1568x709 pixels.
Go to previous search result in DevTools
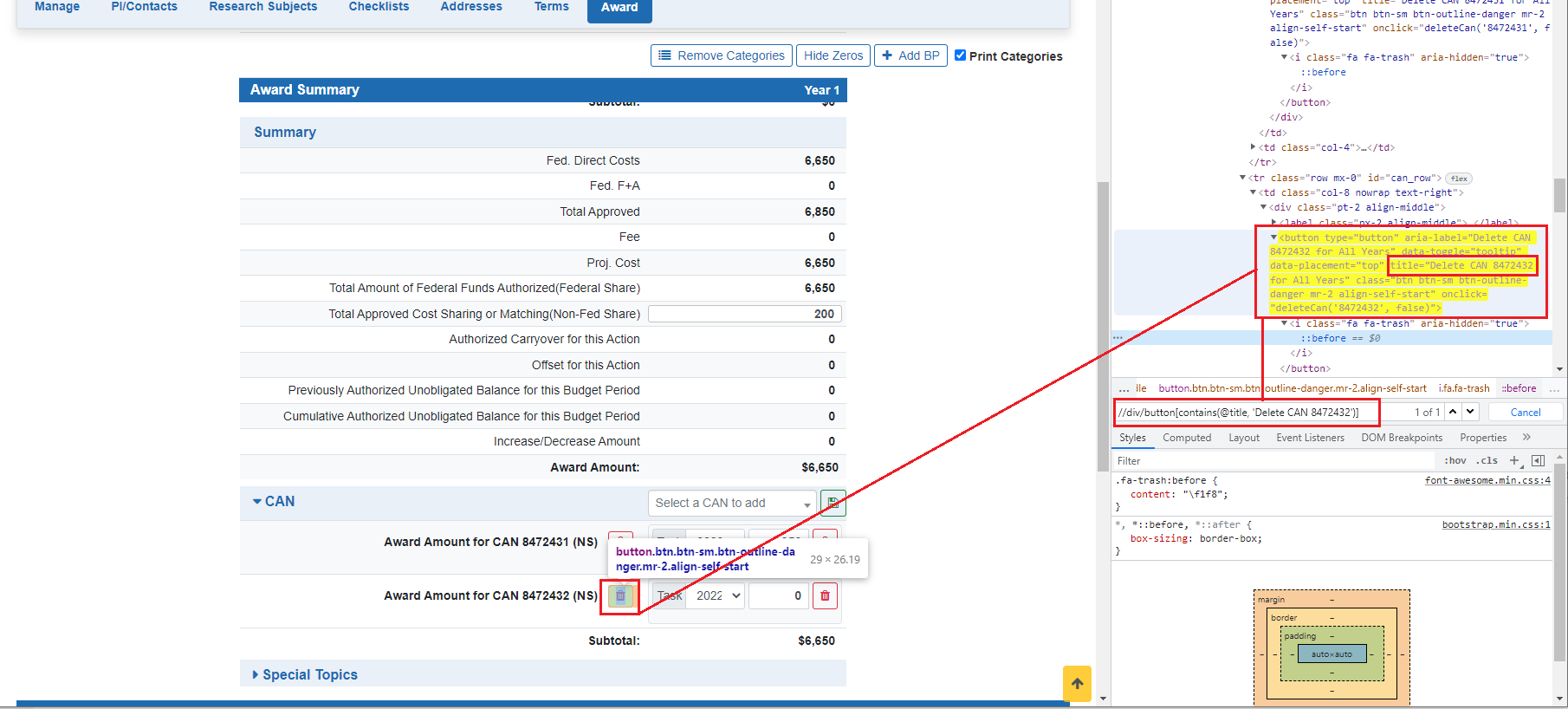1453,412
